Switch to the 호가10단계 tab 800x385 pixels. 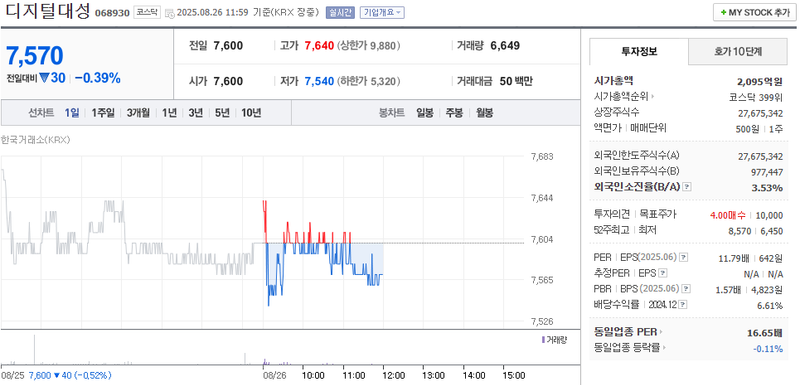pos(738,51)
